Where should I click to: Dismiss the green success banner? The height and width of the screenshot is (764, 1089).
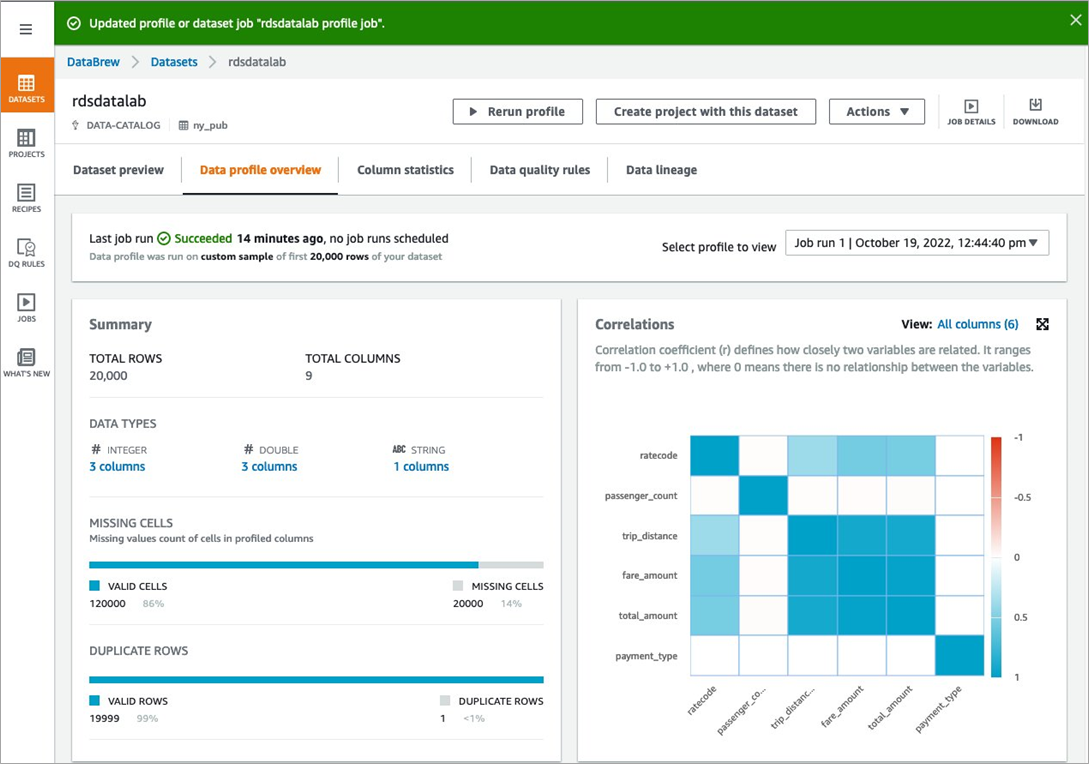[1076, 20]
